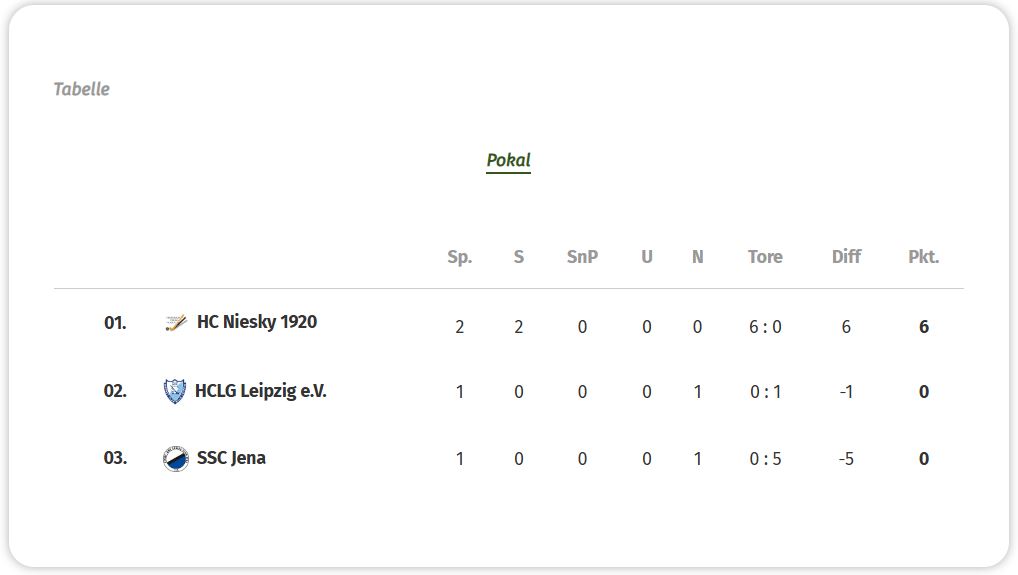1018x575 pixels.
Task: Open the SSC Jena team link
Action: (x=231, y=458)
